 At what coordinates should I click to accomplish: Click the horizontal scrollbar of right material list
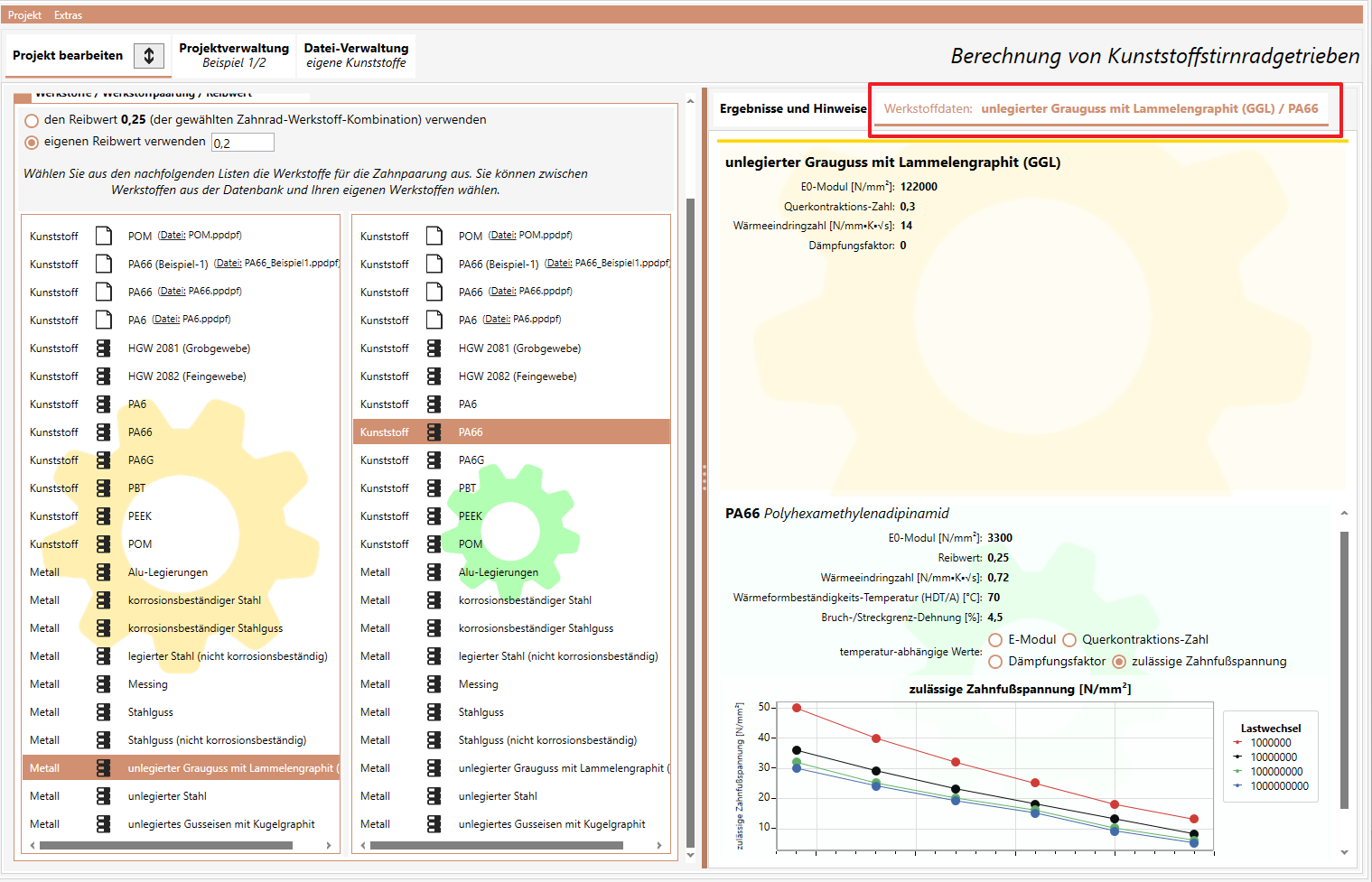(496, 846)
